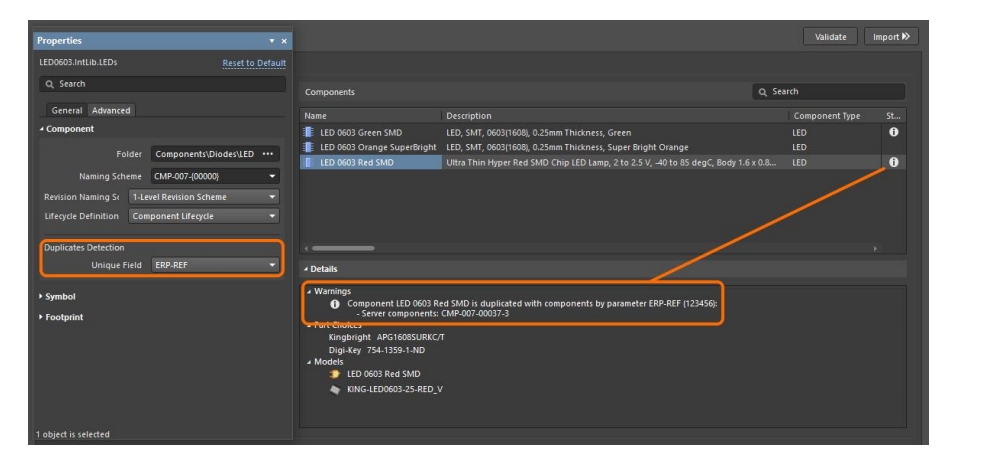This screenshot has height=459, width=991.
Task: Select the LED 0603 Orange SuperBright row
Action: 603,147
